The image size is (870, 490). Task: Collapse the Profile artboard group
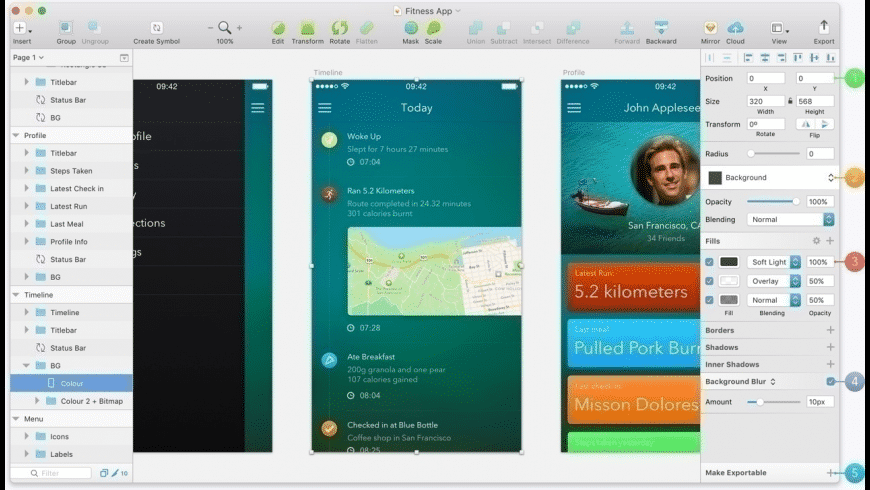tap(16, 135)
